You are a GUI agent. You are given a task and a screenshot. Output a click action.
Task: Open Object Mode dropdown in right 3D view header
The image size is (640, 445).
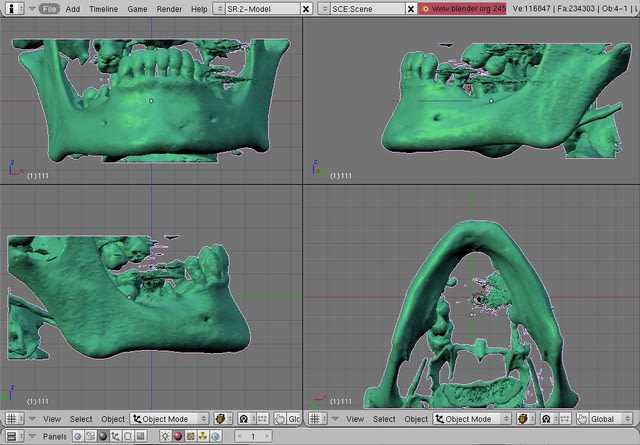tap(472, 419)
